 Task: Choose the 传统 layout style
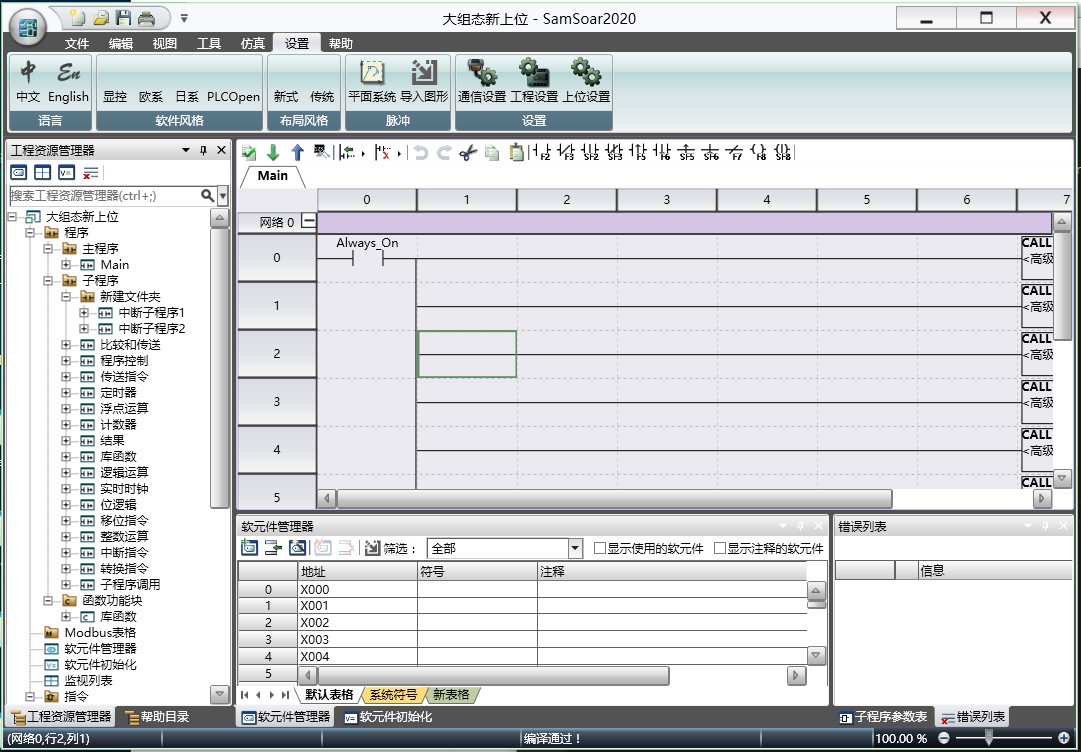322,97
